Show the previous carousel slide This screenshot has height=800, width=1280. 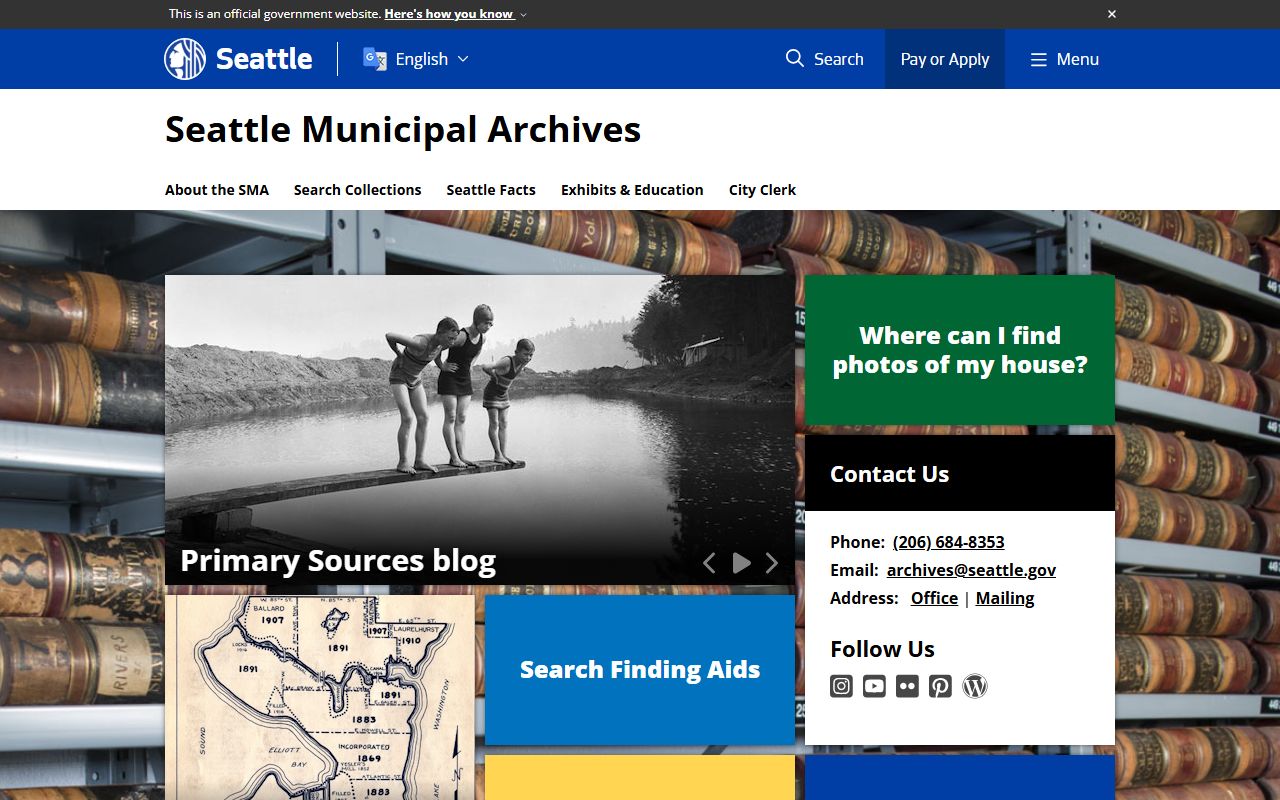[709, 563]
